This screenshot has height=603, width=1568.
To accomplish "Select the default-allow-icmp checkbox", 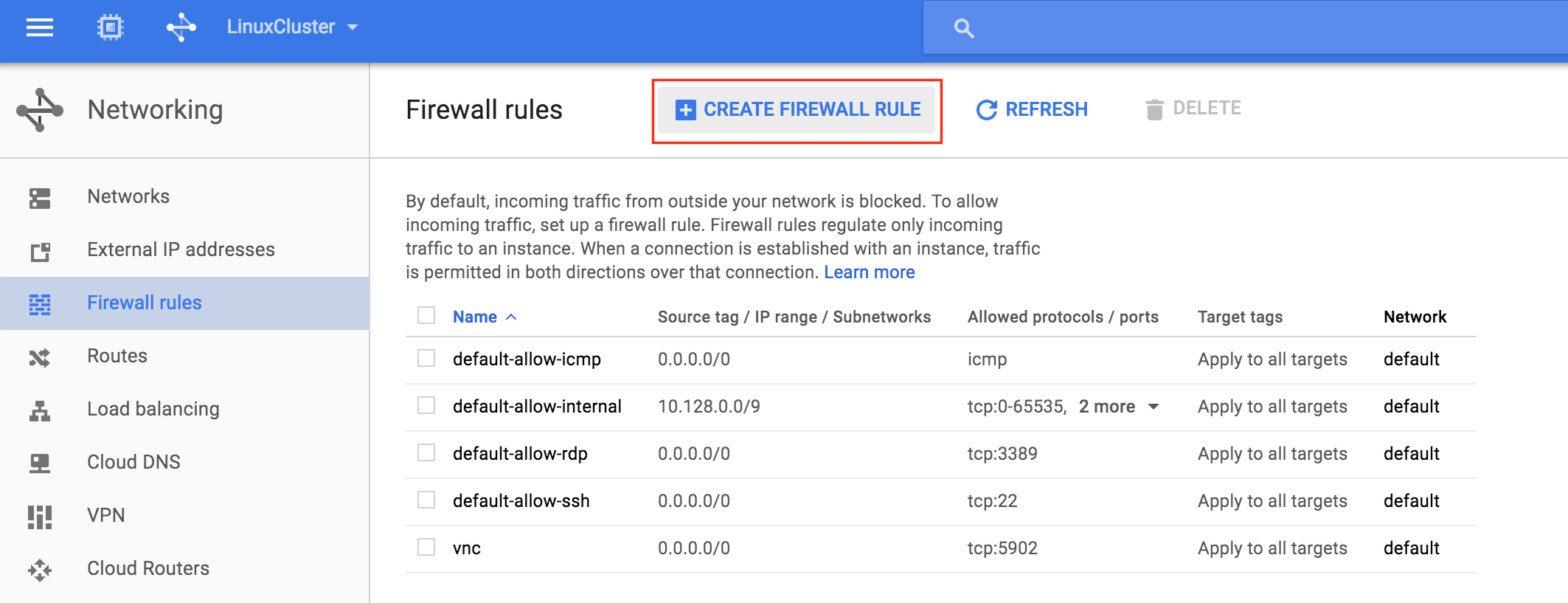I will (x=426, y=358).
